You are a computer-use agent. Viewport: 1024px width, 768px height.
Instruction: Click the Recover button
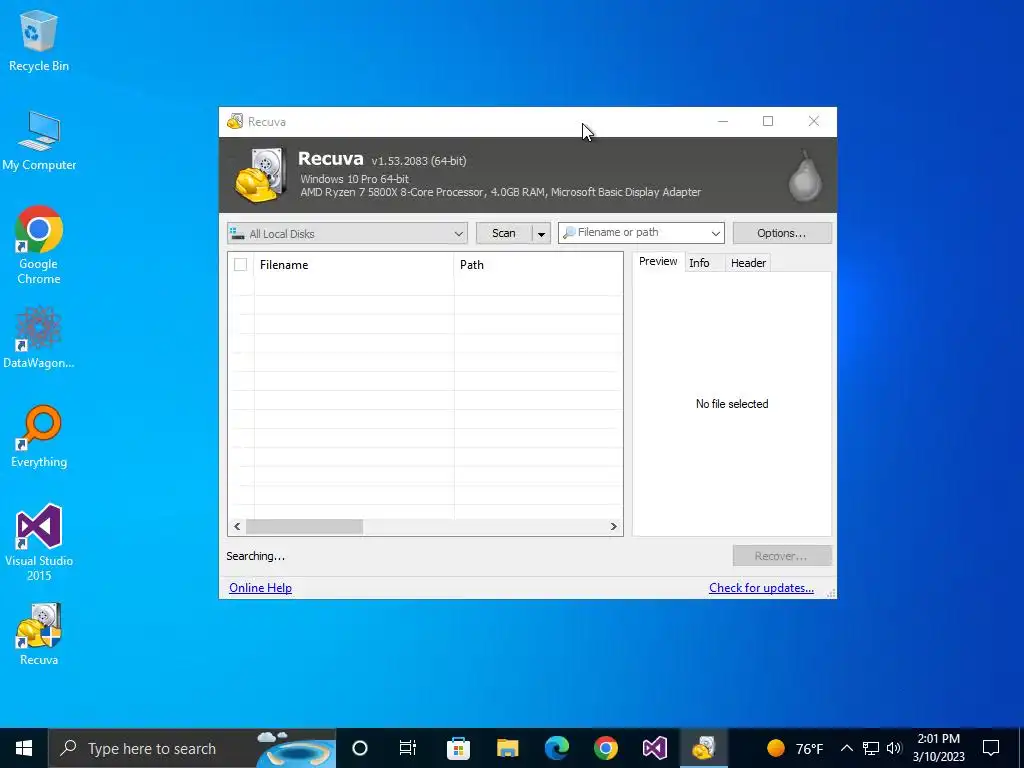coord(782,556)
